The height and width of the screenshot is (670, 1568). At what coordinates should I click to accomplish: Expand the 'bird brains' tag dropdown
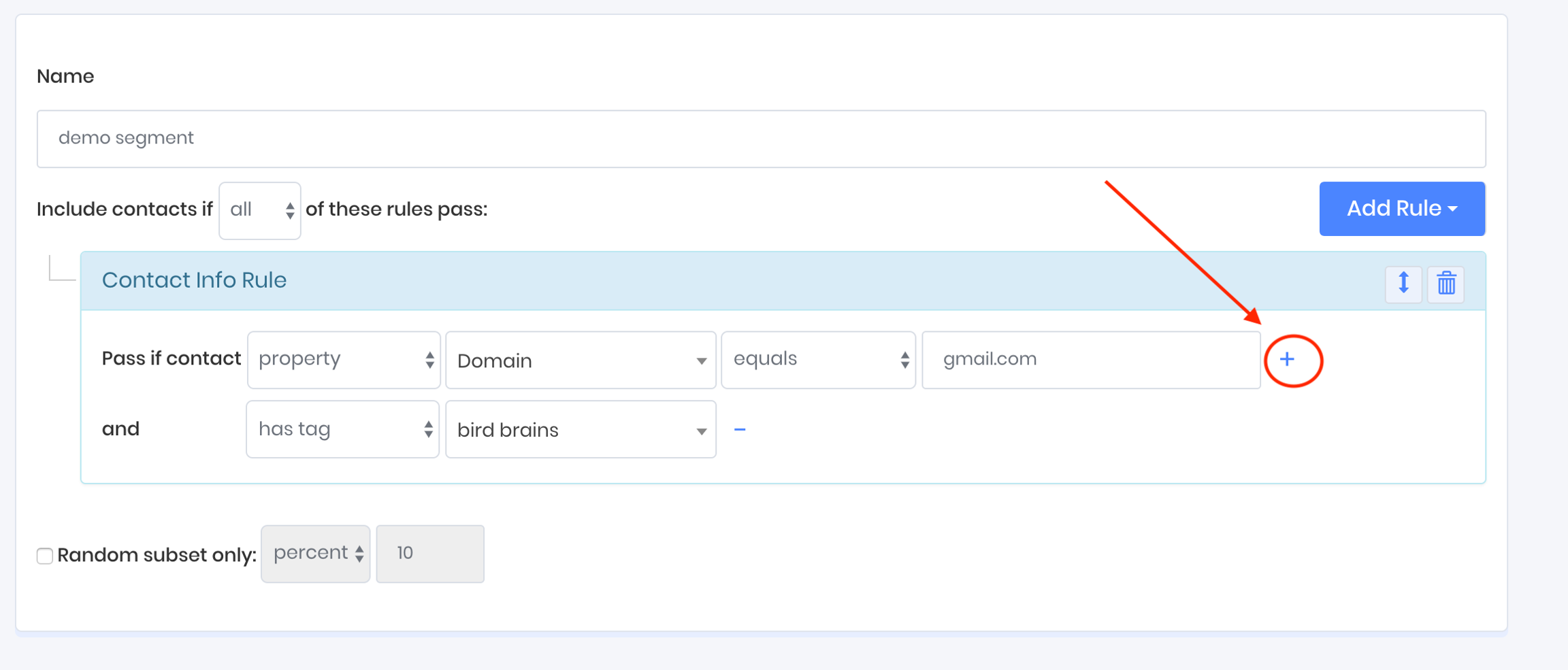coord(581,430)
